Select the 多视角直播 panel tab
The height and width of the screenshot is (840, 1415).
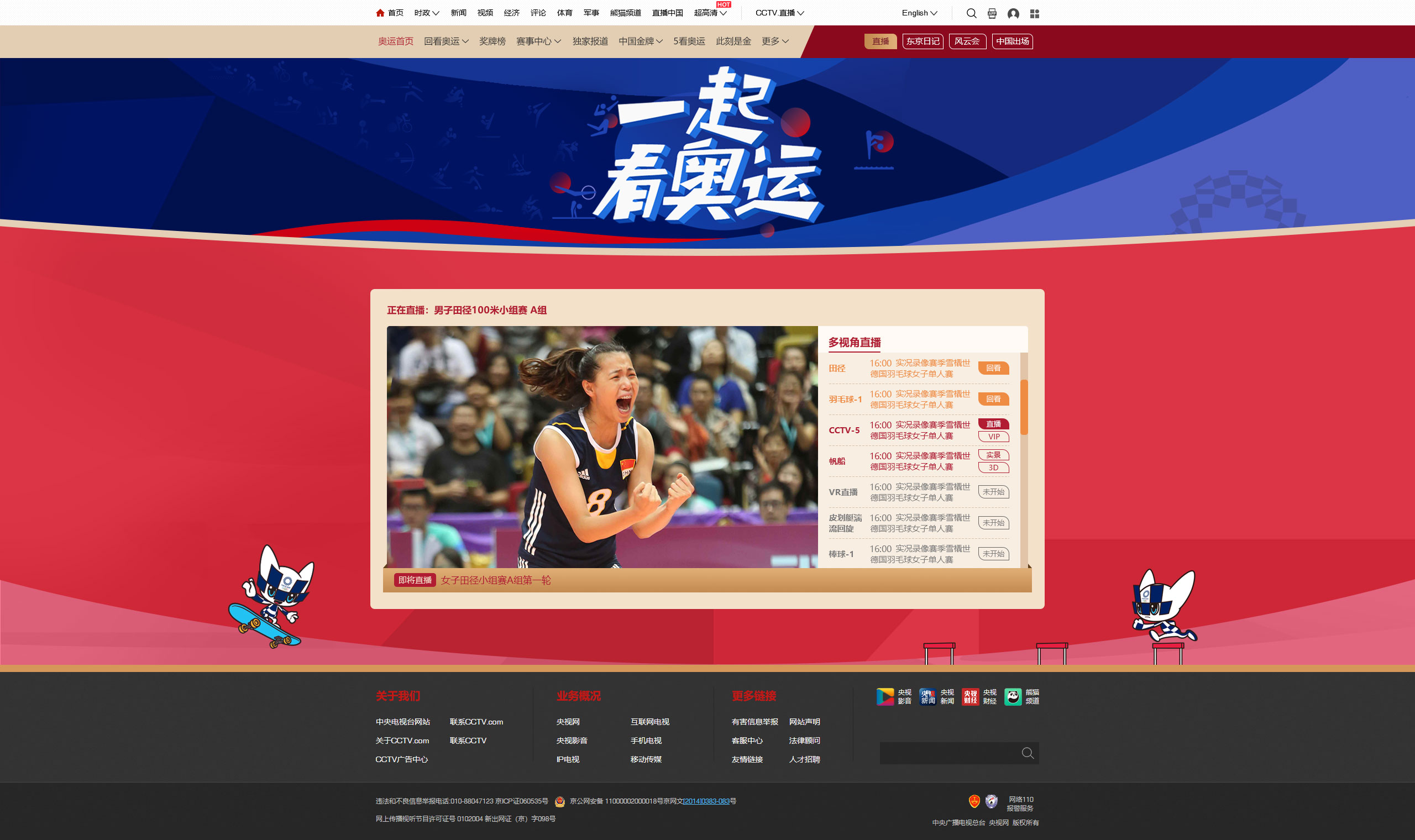pos(855,343)
